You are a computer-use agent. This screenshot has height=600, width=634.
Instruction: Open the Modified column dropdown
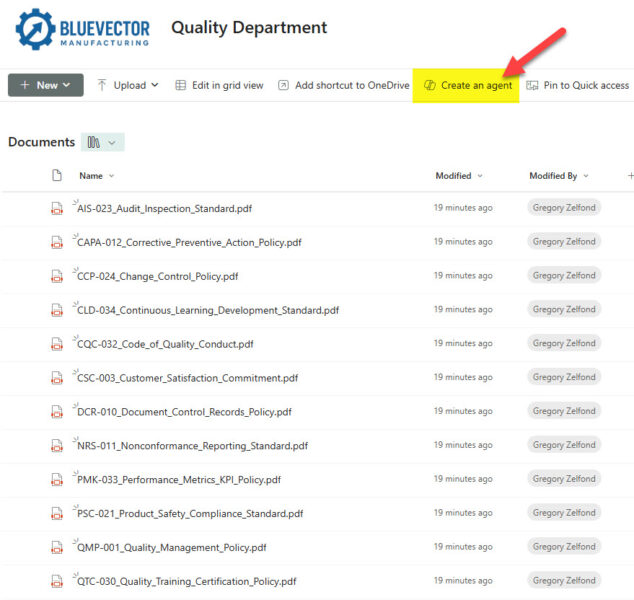coord(480,176)
